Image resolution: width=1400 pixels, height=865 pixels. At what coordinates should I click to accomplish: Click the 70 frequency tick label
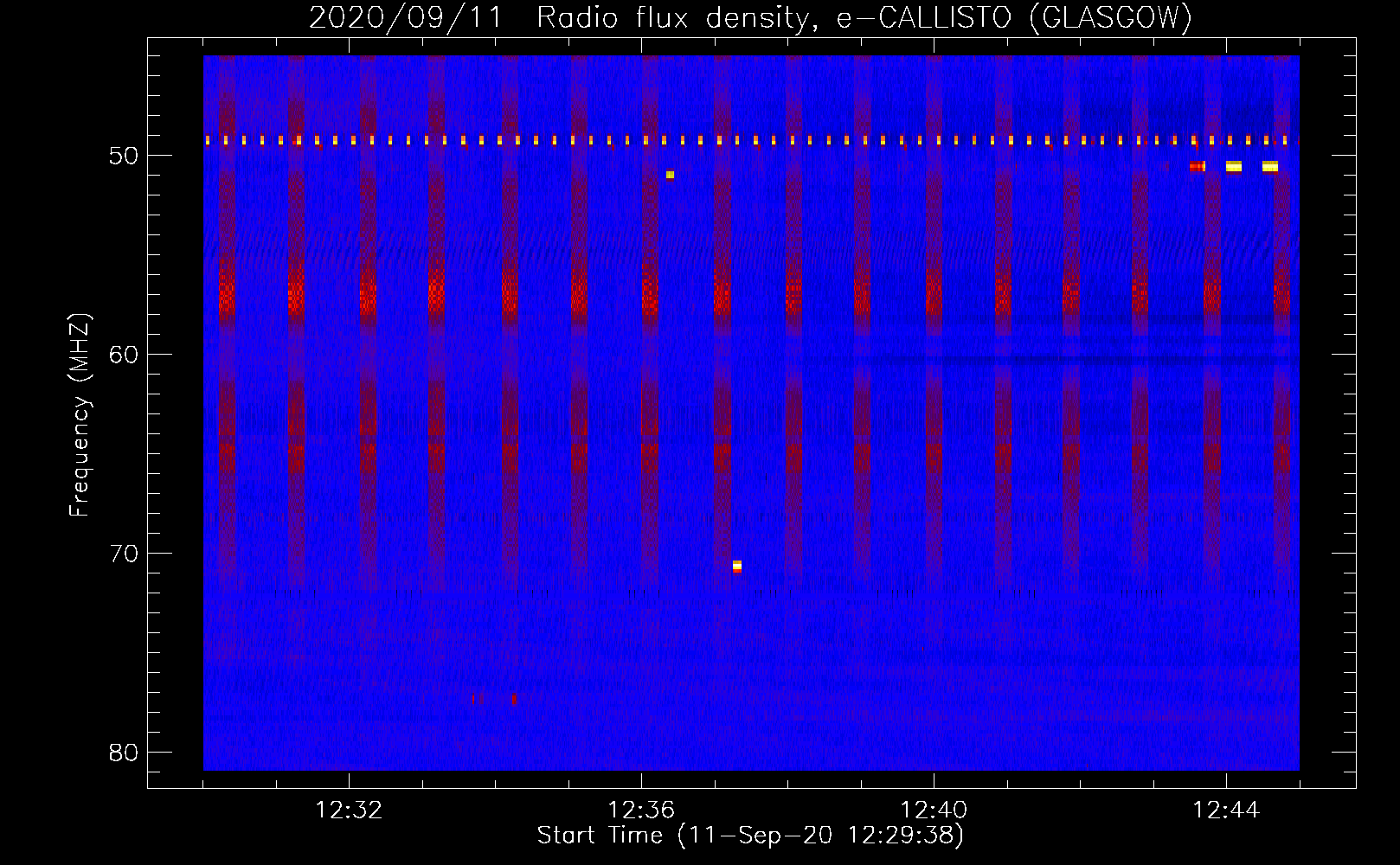(x=125, y=554)
